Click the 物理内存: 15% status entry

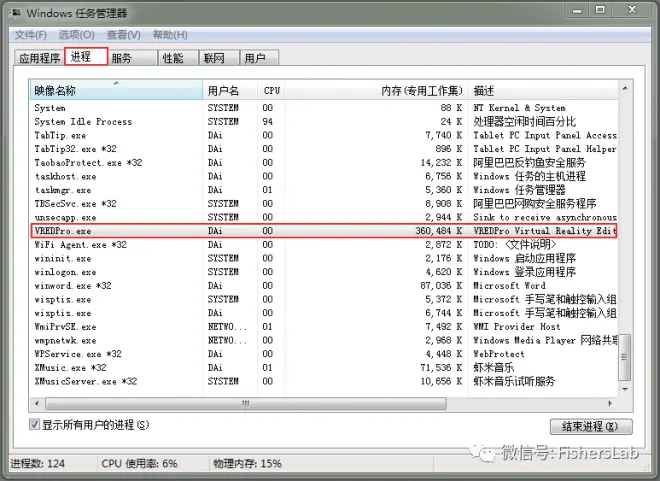pyautogui.click(x=248, y=464)
